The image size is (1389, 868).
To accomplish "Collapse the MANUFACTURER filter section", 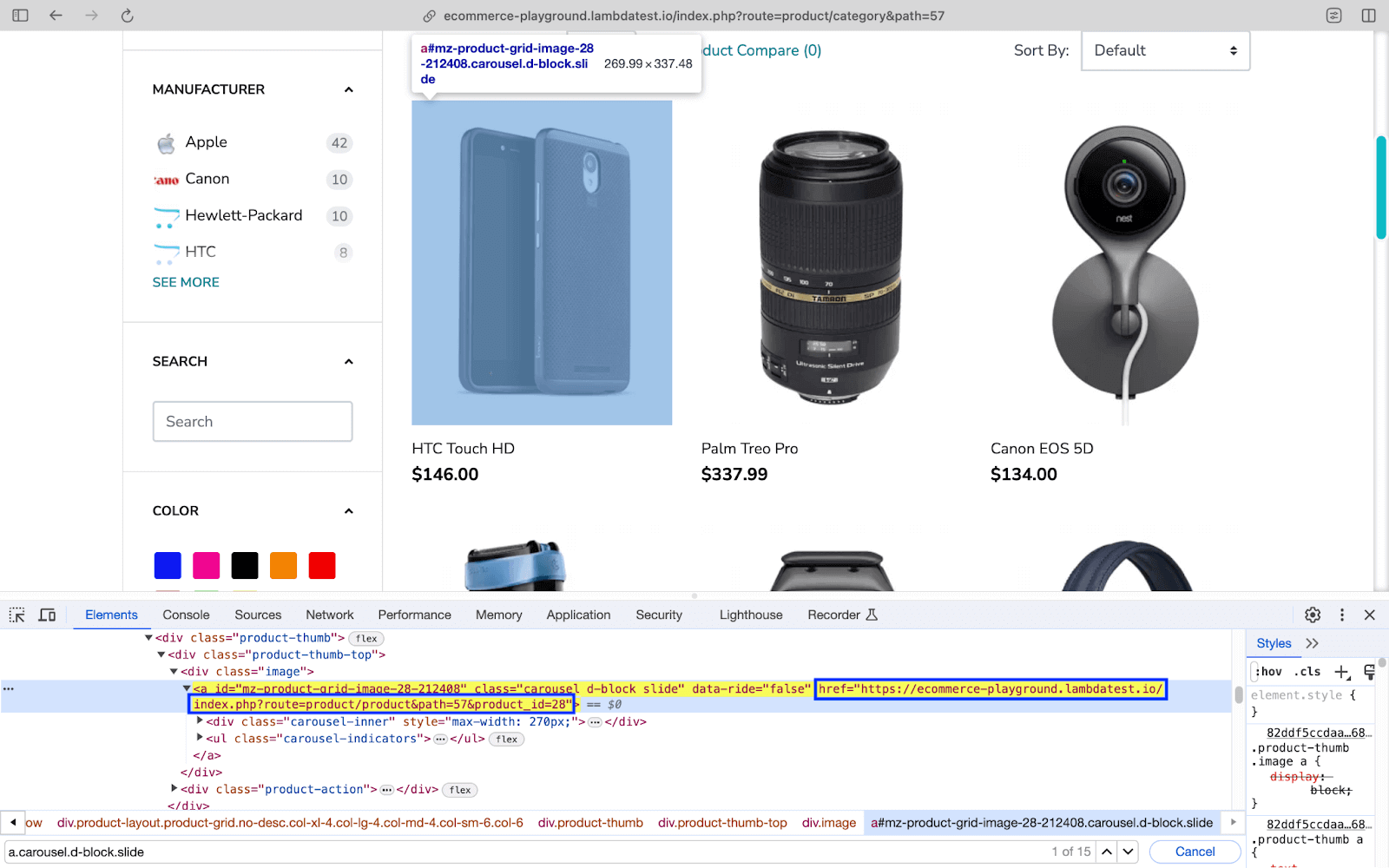I will 349,89.
